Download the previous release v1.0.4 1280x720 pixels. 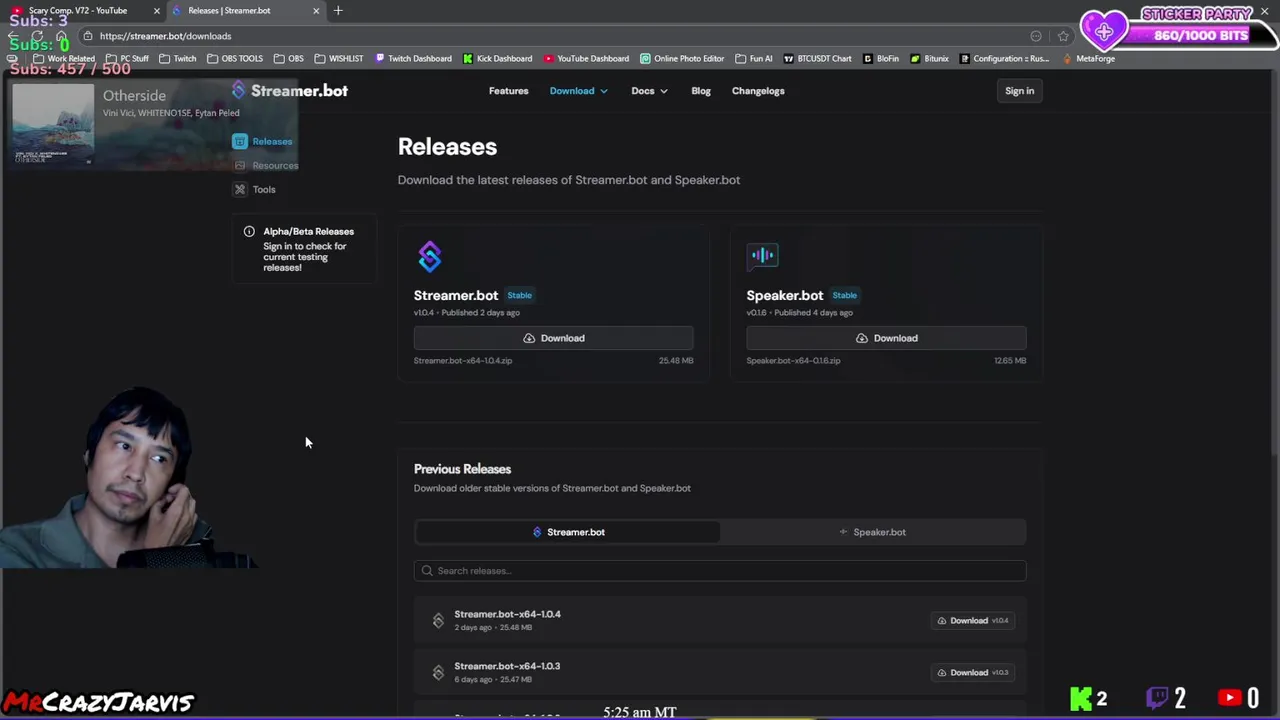973,621
